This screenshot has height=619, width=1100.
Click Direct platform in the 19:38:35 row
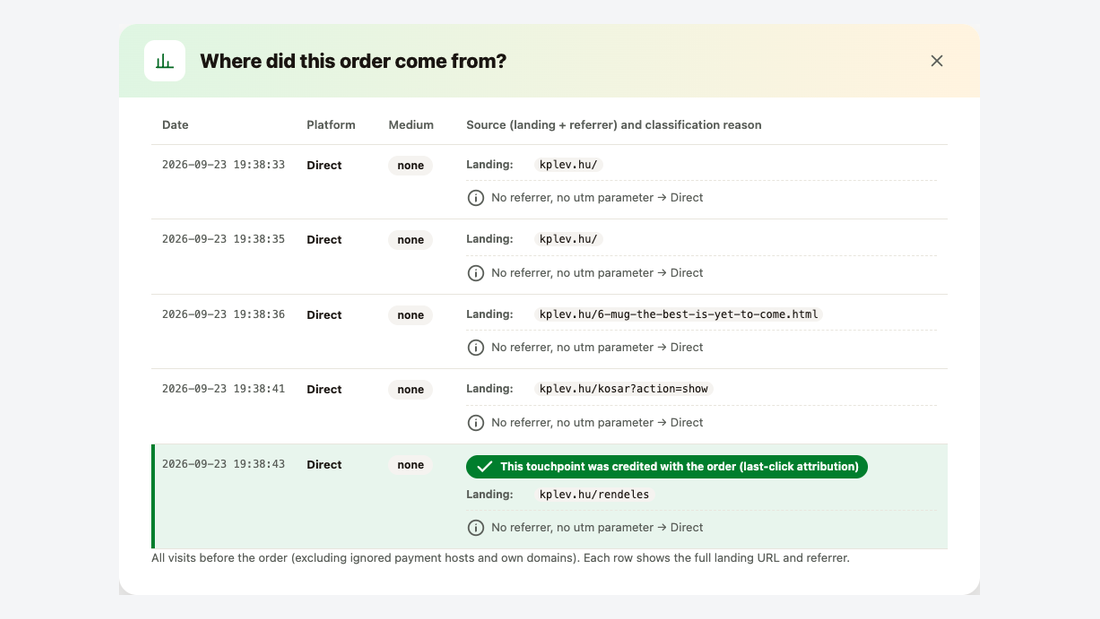click(x=324, y=240)
